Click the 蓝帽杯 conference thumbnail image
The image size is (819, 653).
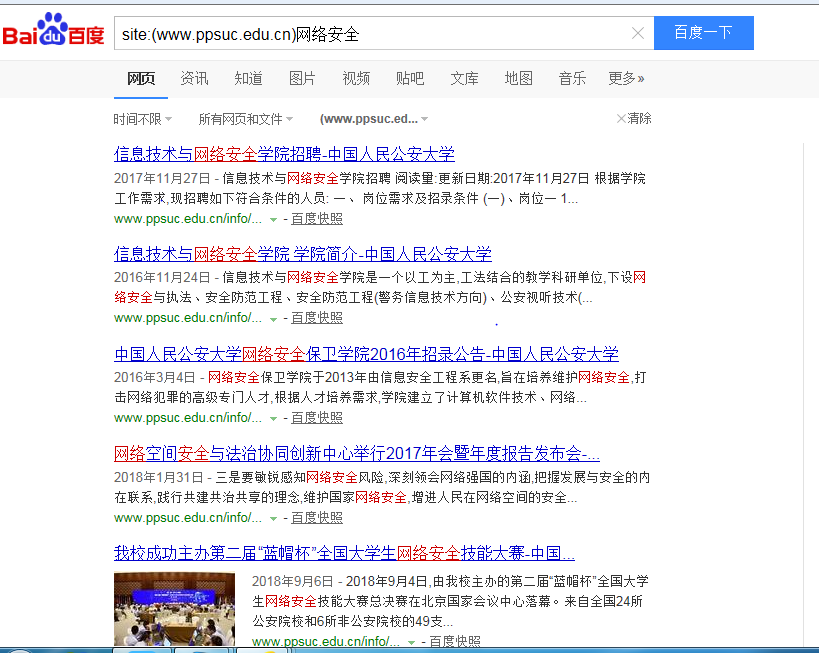pyautogui.click(x=174, y=609)
